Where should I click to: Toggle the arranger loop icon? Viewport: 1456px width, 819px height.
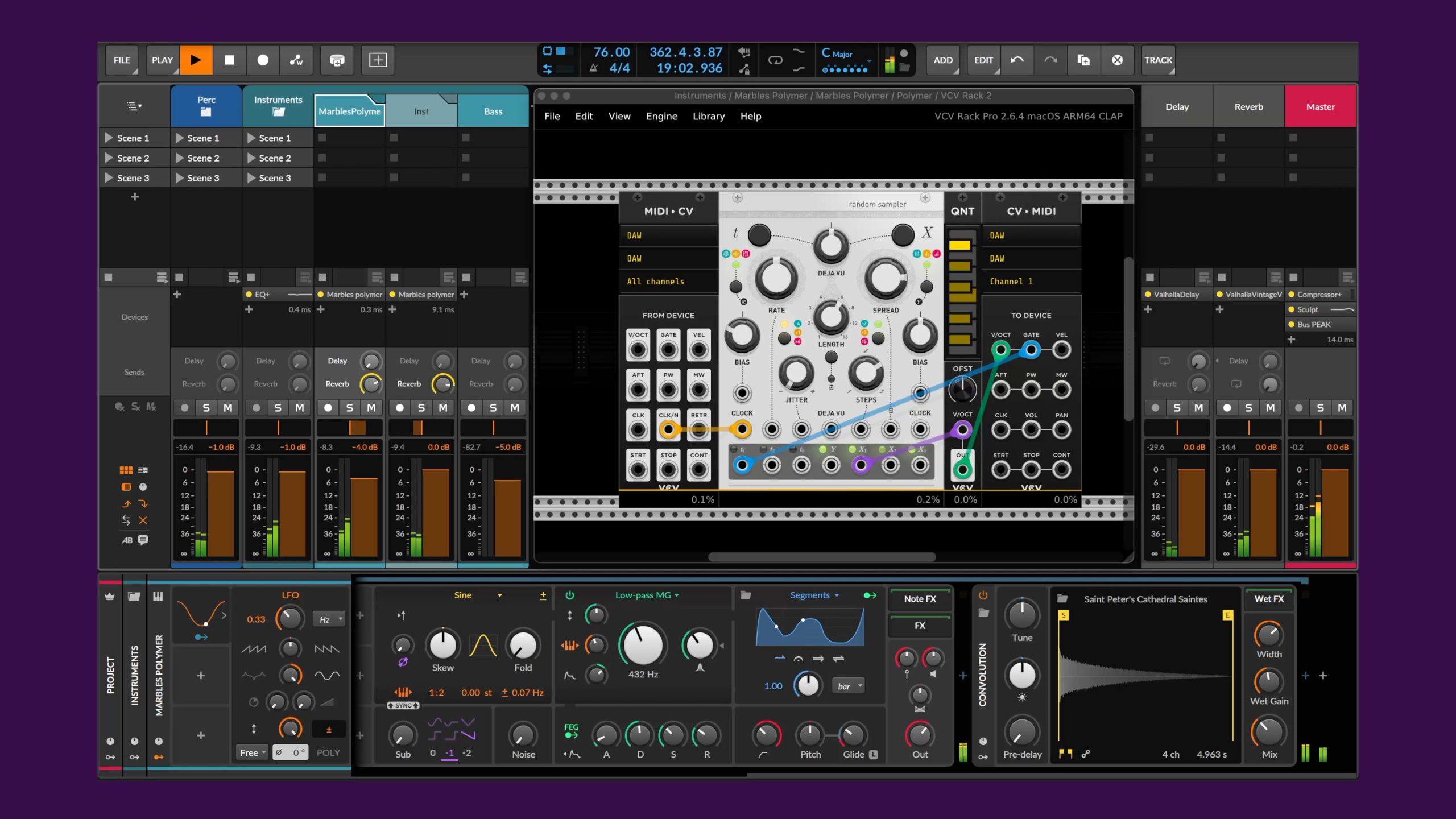click(775, 60)
